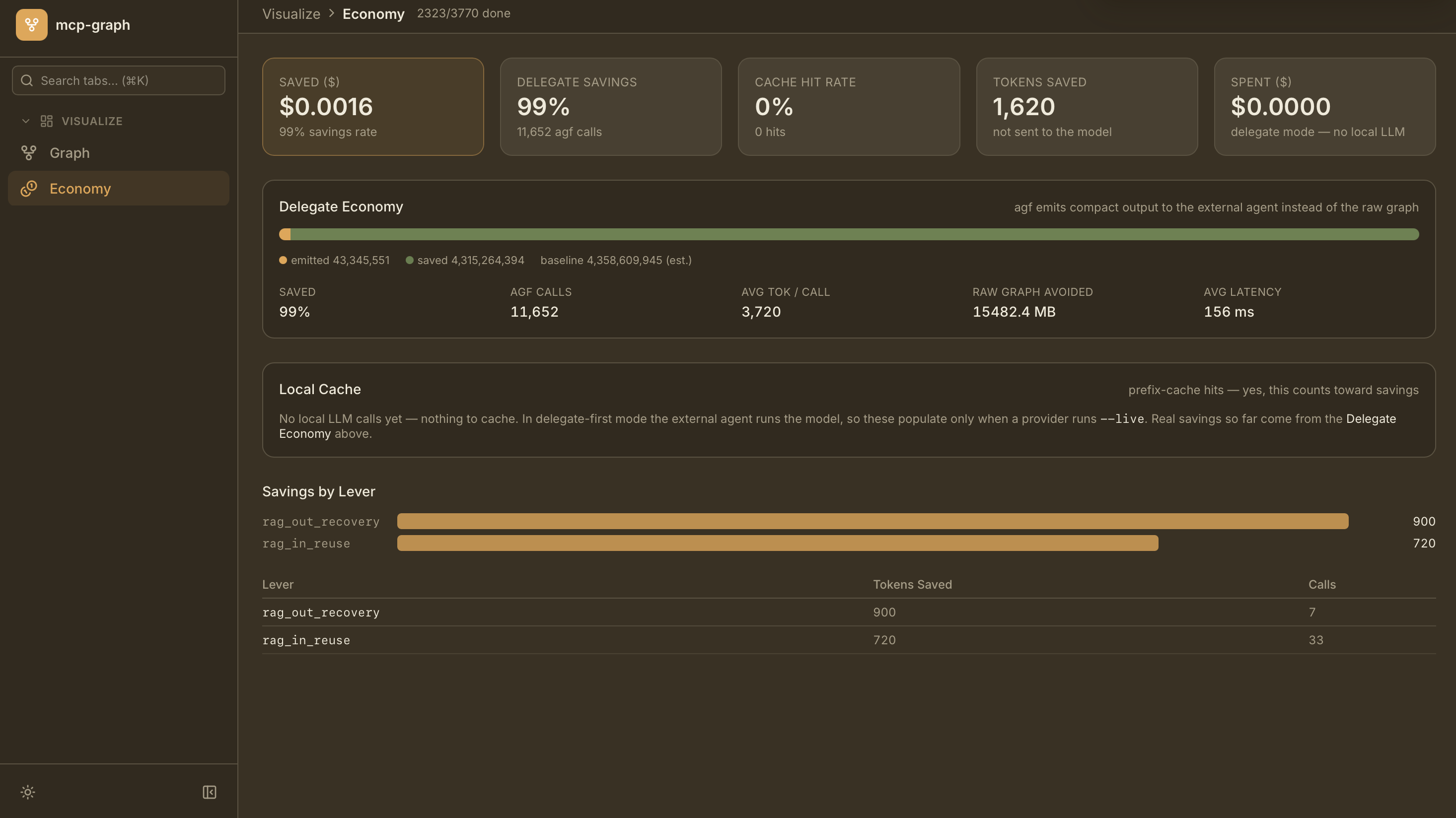Focus the Search tabs input field
The height and width of the screenshot is (818, 1456).
[x=119, y=80]
